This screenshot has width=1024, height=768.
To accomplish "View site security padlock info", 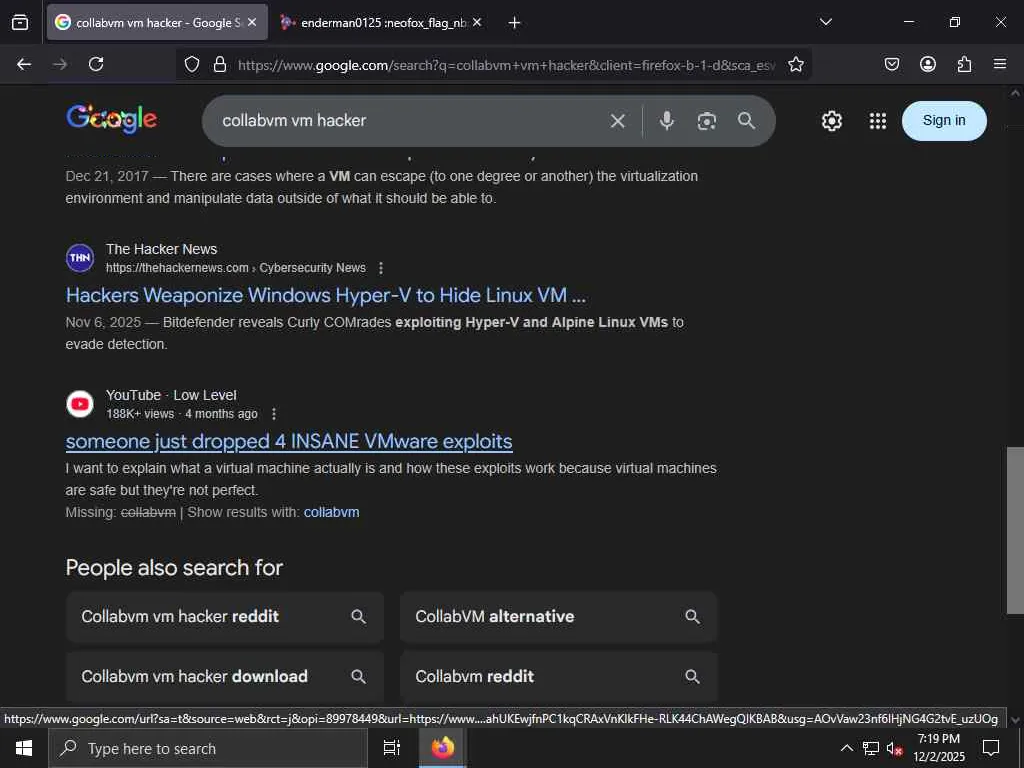I will click(x=220, y=64).
